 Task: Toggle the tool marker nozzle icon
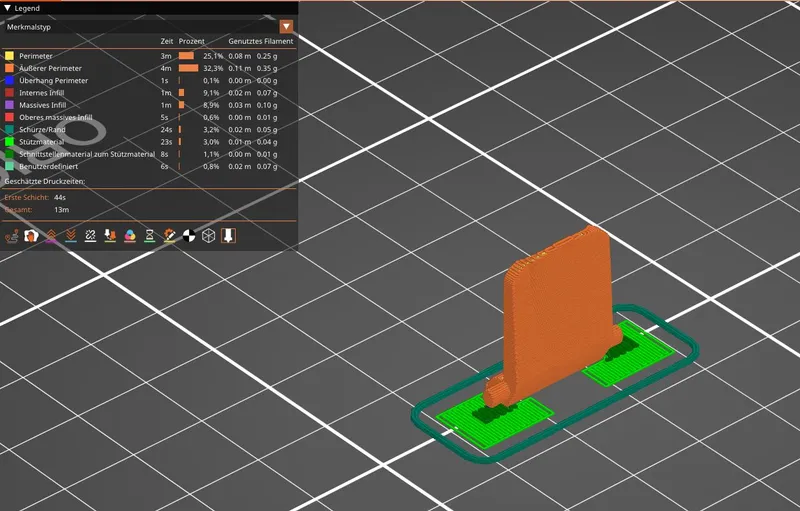pos(228,236)
